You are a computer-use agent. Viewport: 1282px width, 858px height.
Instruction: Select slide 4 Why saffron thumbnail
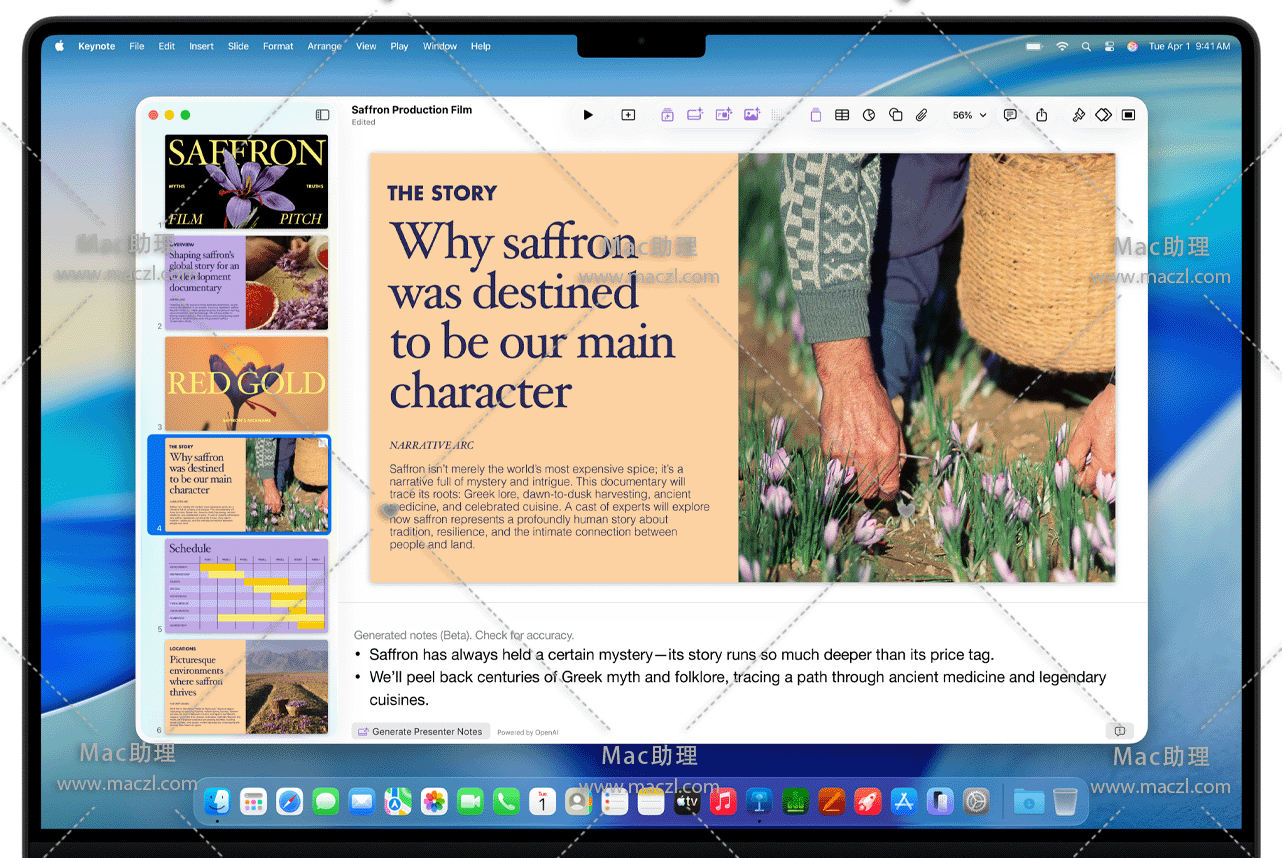click(x=246, y=485)
